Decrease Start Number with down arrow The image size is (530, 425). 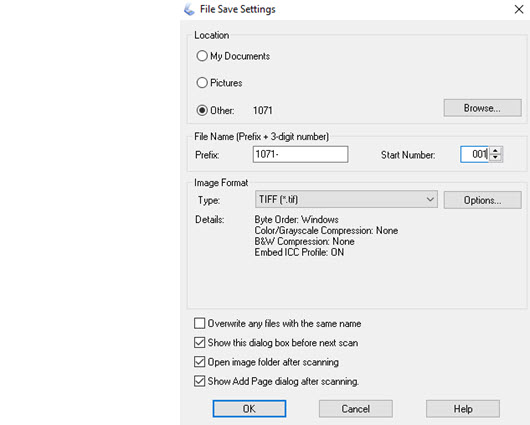[x=496, y=158]
